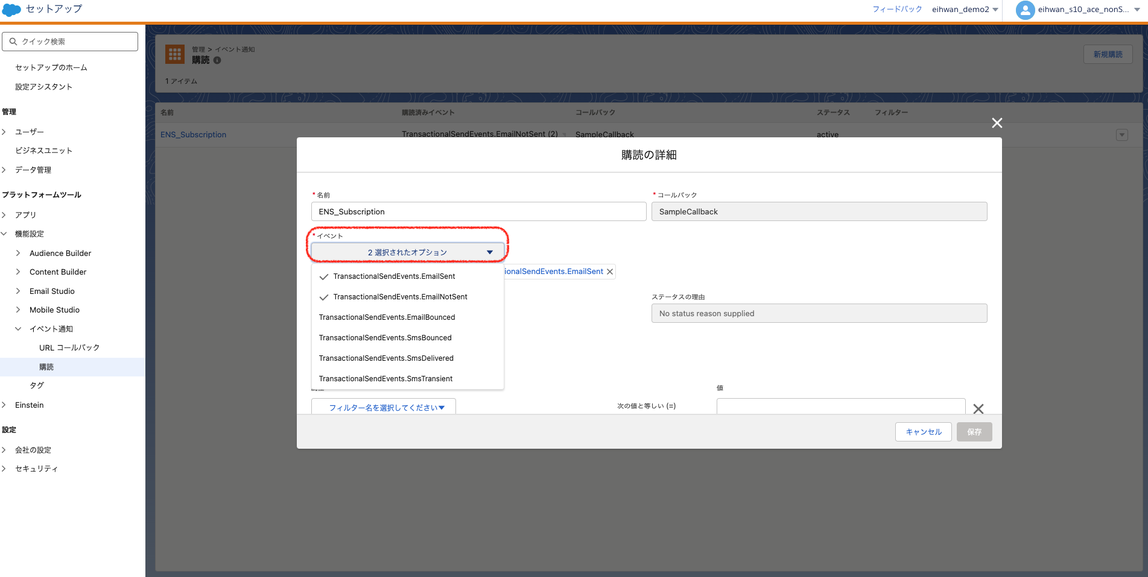Click the search magnifier in quick search
1148x577 pixels.
13,42
